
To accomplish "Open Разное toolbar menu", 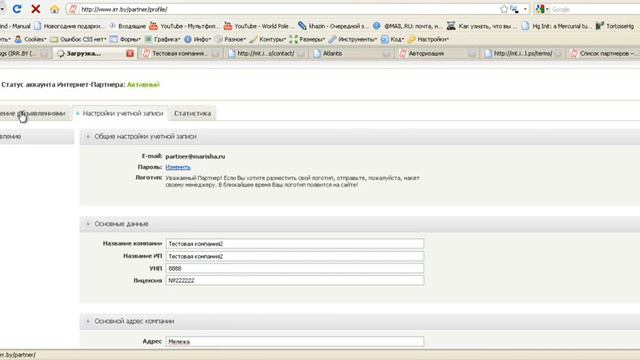I will click(231, 39).
